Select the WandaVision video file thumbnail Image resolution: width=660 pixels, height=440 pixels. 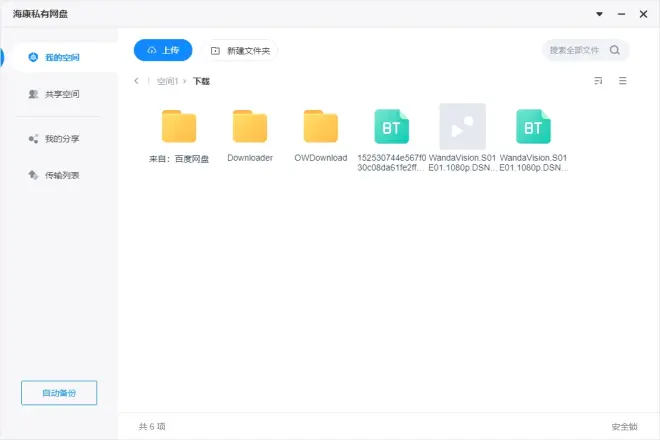tap(462, 127)
